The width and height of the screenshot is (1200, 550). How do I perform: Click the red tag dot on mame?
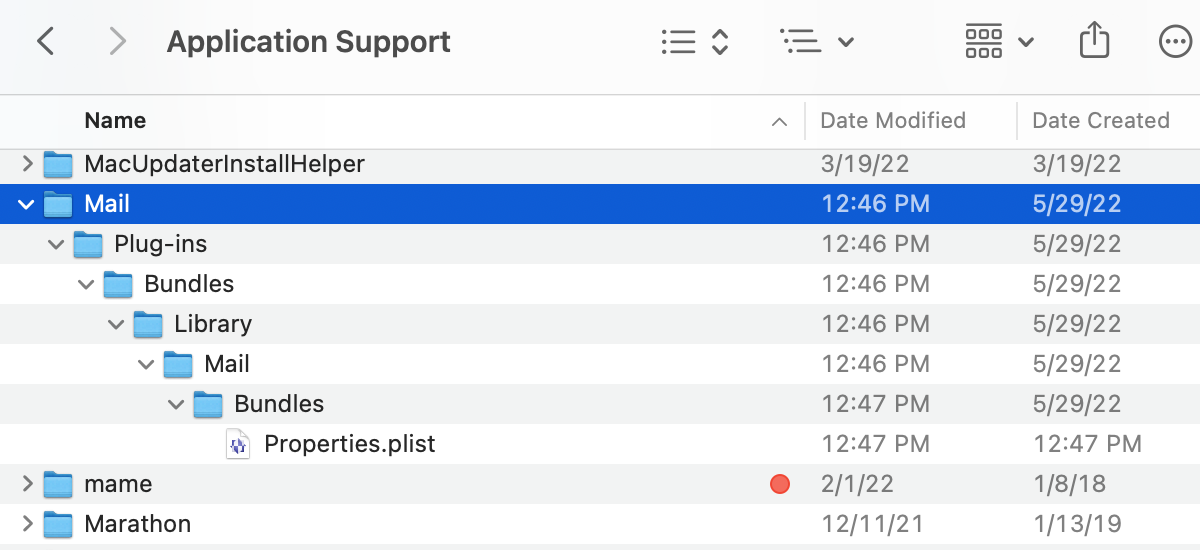coord(780,484)
